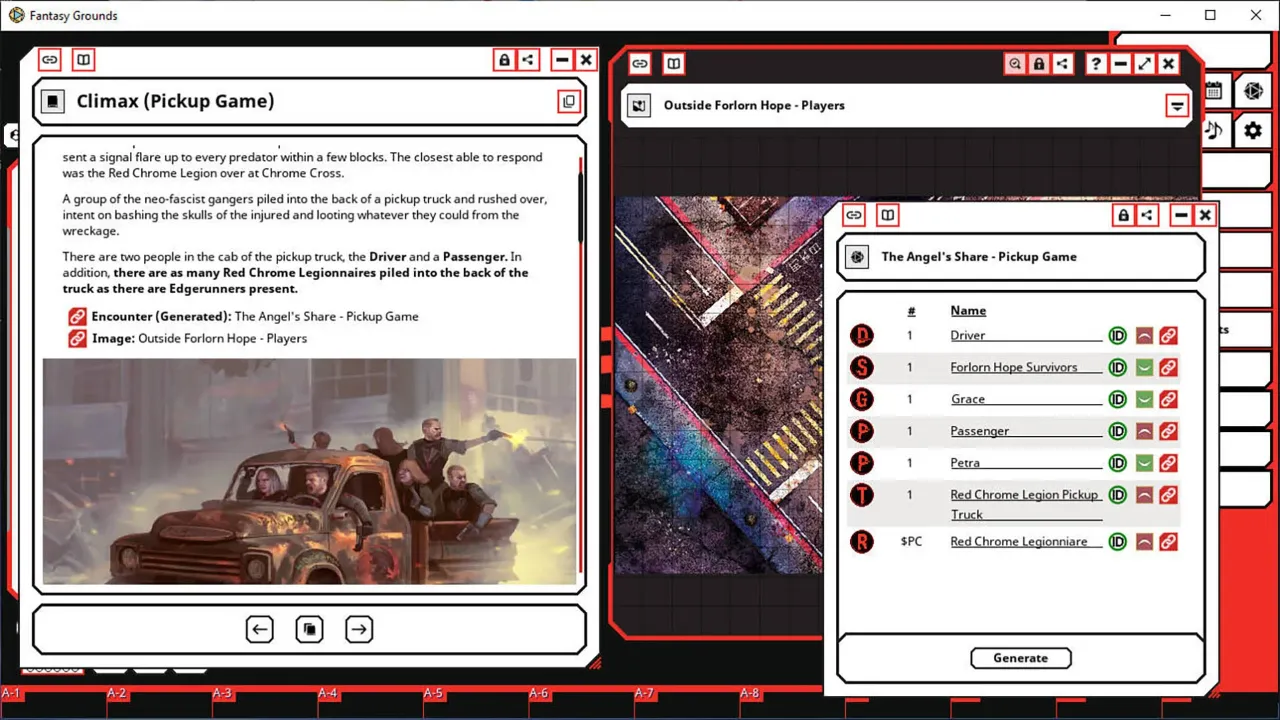Image resolution: width=1280 pixels, height=720 pixels.
Task: Toggle the ID status for Driver
Action: pos(1118,335)
